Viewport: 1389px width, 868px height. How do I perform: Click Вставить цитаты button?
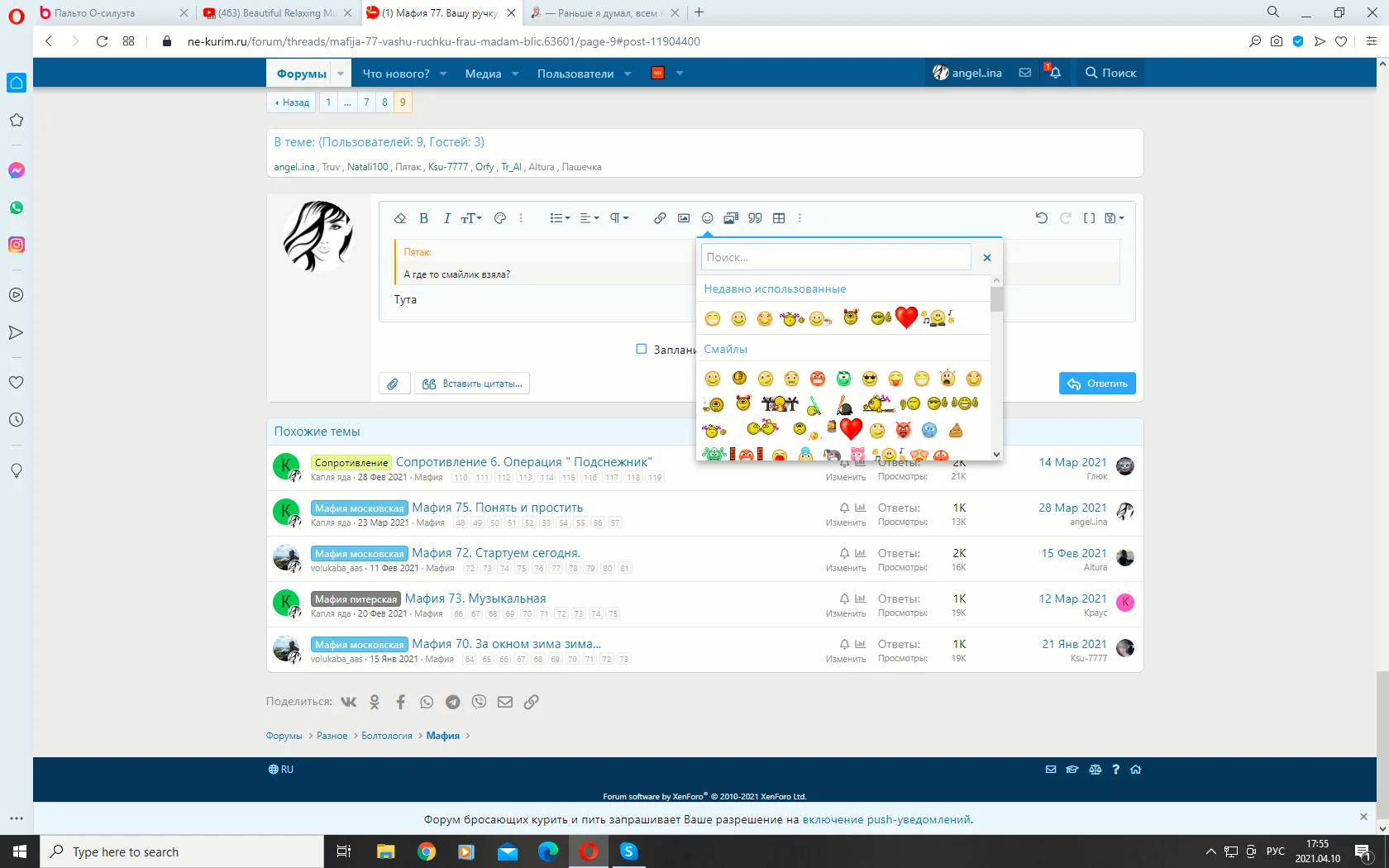[x=472, y=384]
